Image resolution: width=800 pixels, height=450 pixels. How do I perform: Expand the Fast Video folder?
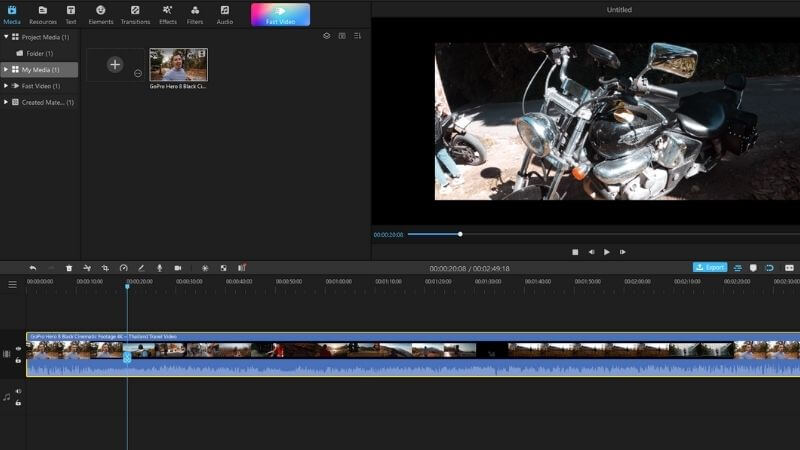click(x=6, y=86)
